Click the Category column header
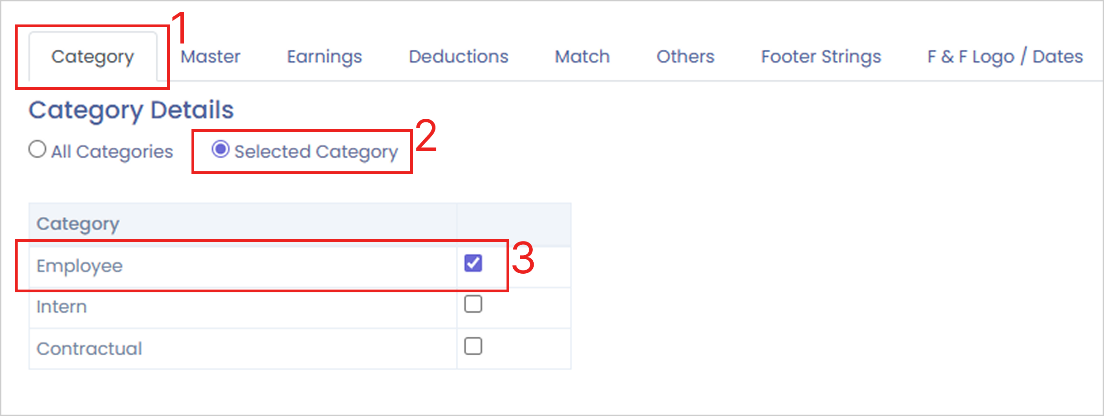 click(x=78, y=224)
